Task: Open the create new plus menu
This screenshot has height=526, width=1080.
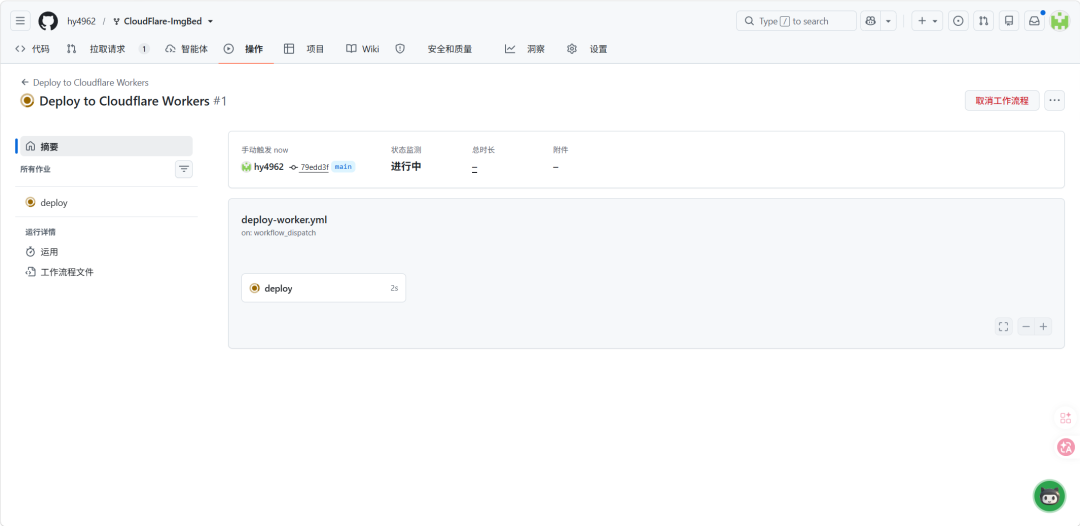Action: (927, 21)
